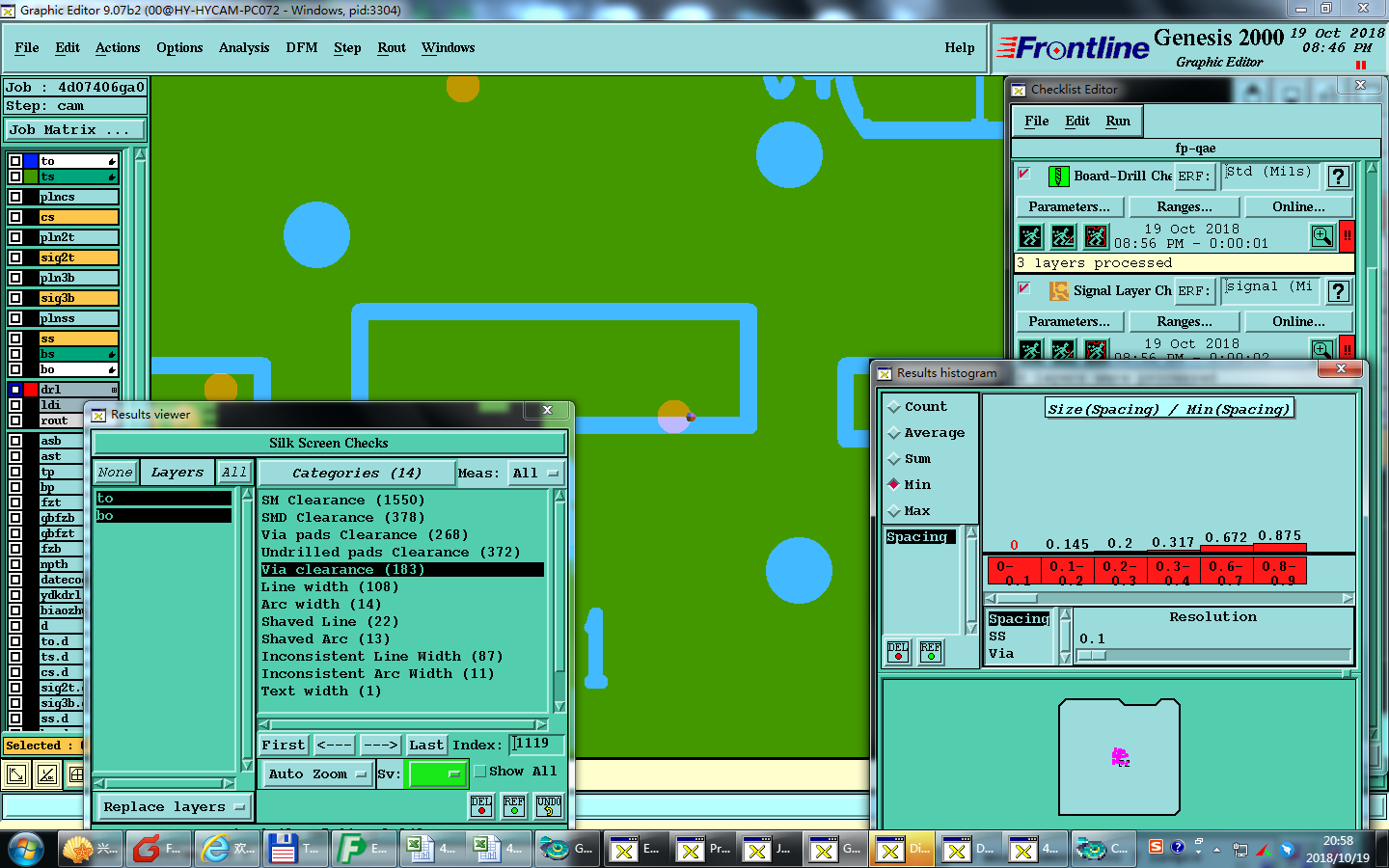1389x868 pixels.
Task: Open help for Signal Layer Checks
Action: [1338, 291]
